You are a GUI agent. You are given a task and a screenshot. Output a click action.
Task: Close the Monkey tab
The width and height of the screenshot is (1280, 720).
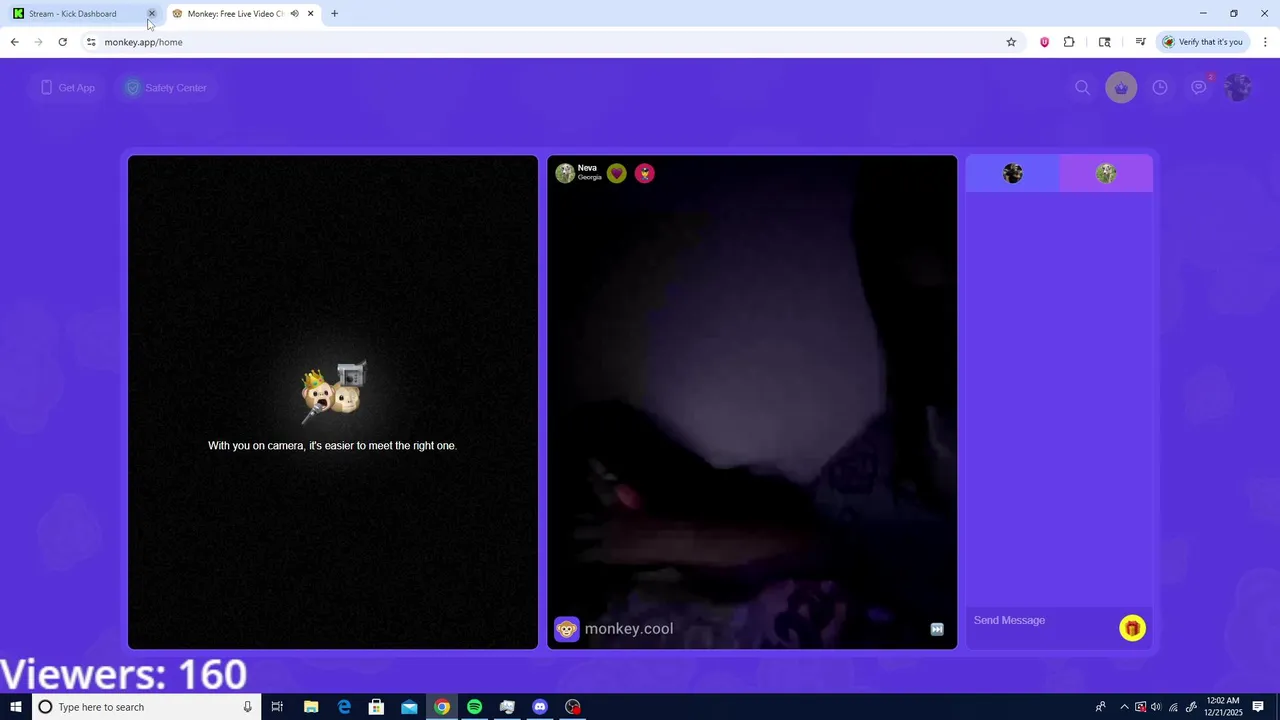click(311, 14)
